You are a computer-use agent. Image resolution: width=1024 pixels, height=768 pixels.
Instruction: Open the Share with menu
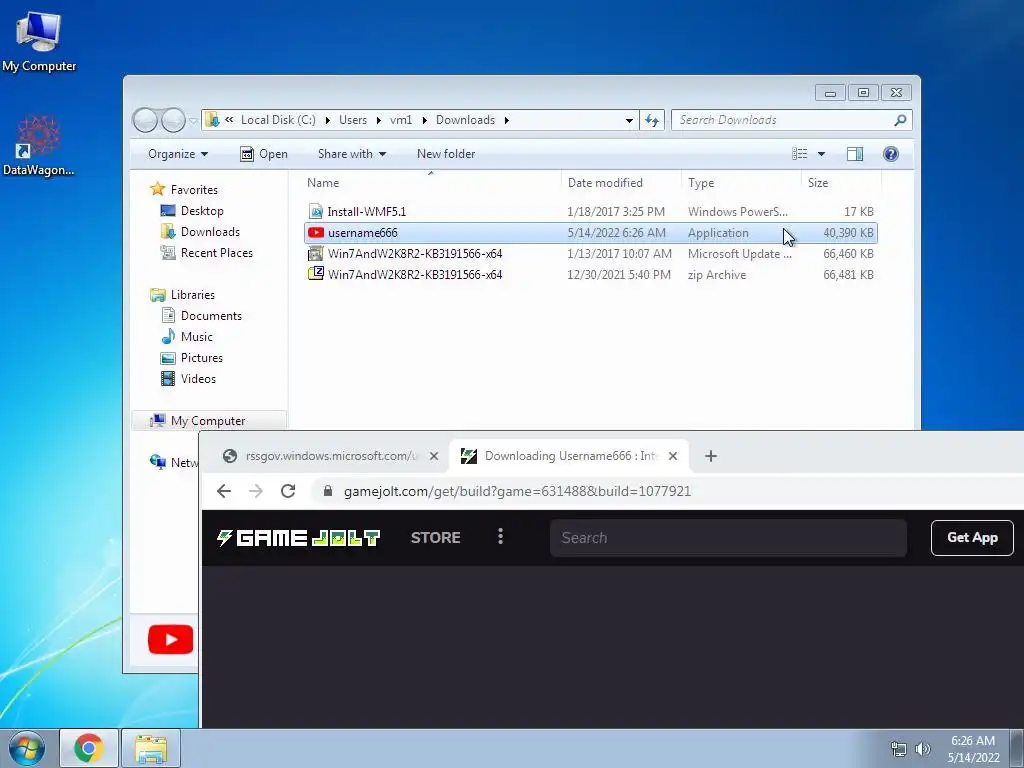(x=352, y=154)
